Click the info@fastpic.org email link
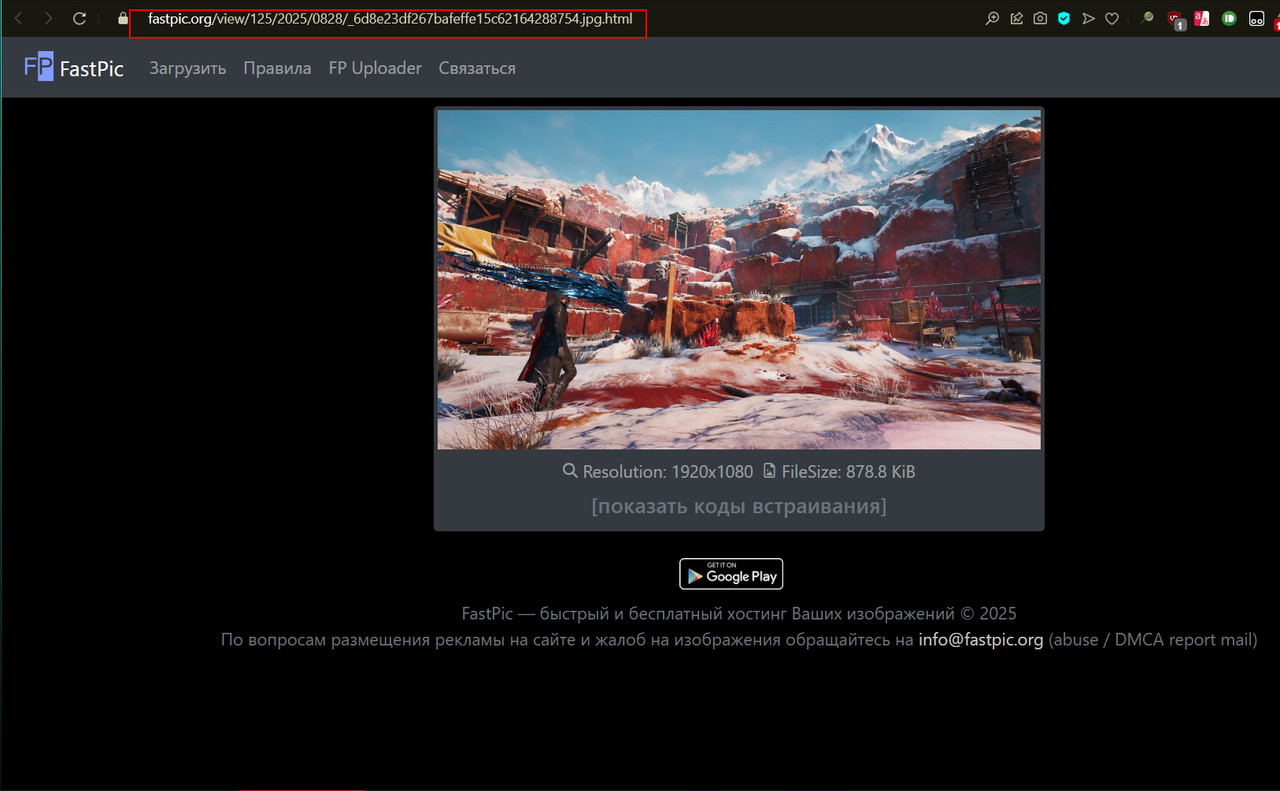 pos(981,640)
